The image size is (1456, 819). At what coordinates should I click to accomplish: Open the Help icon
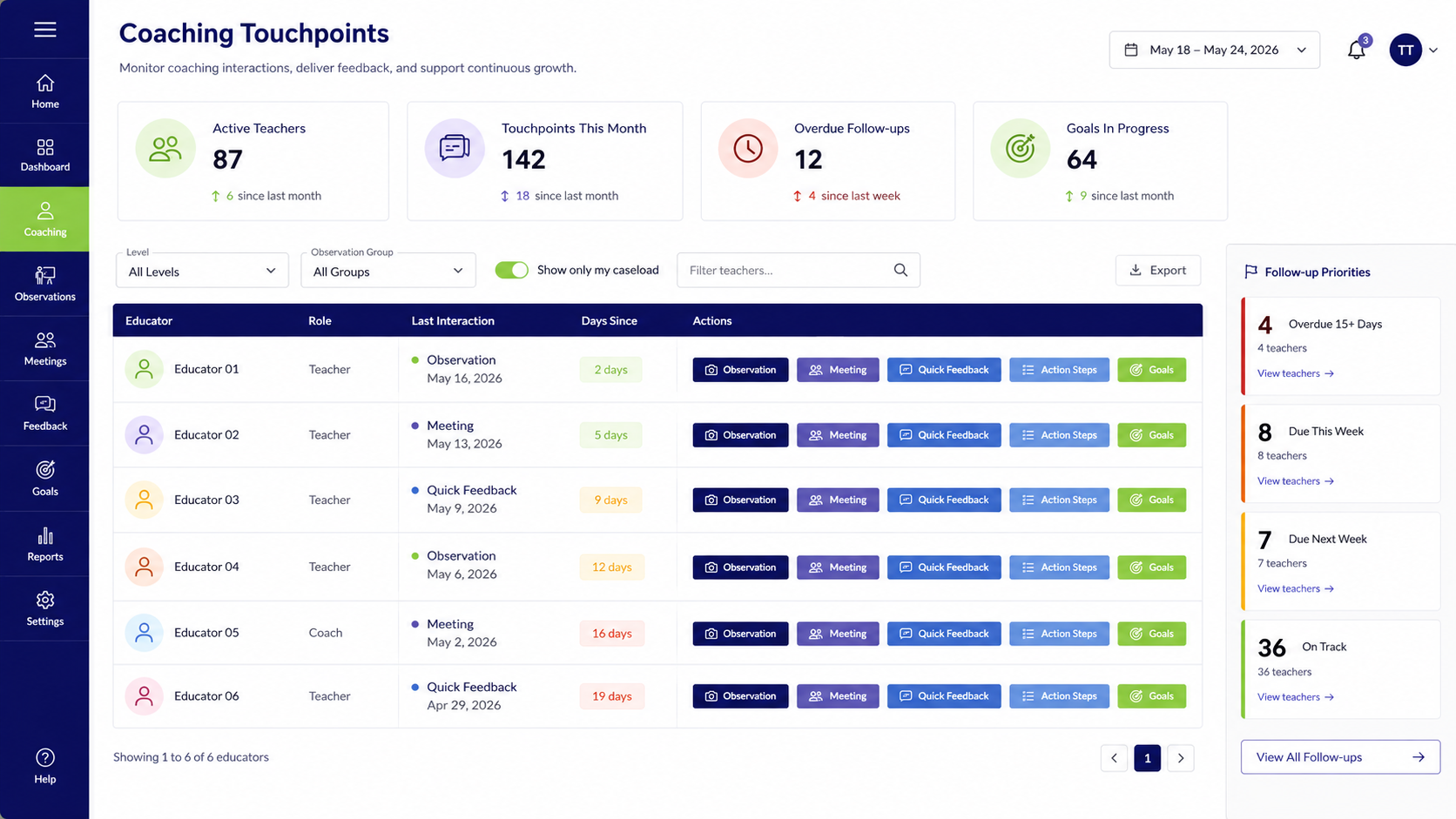click(44, 766)
